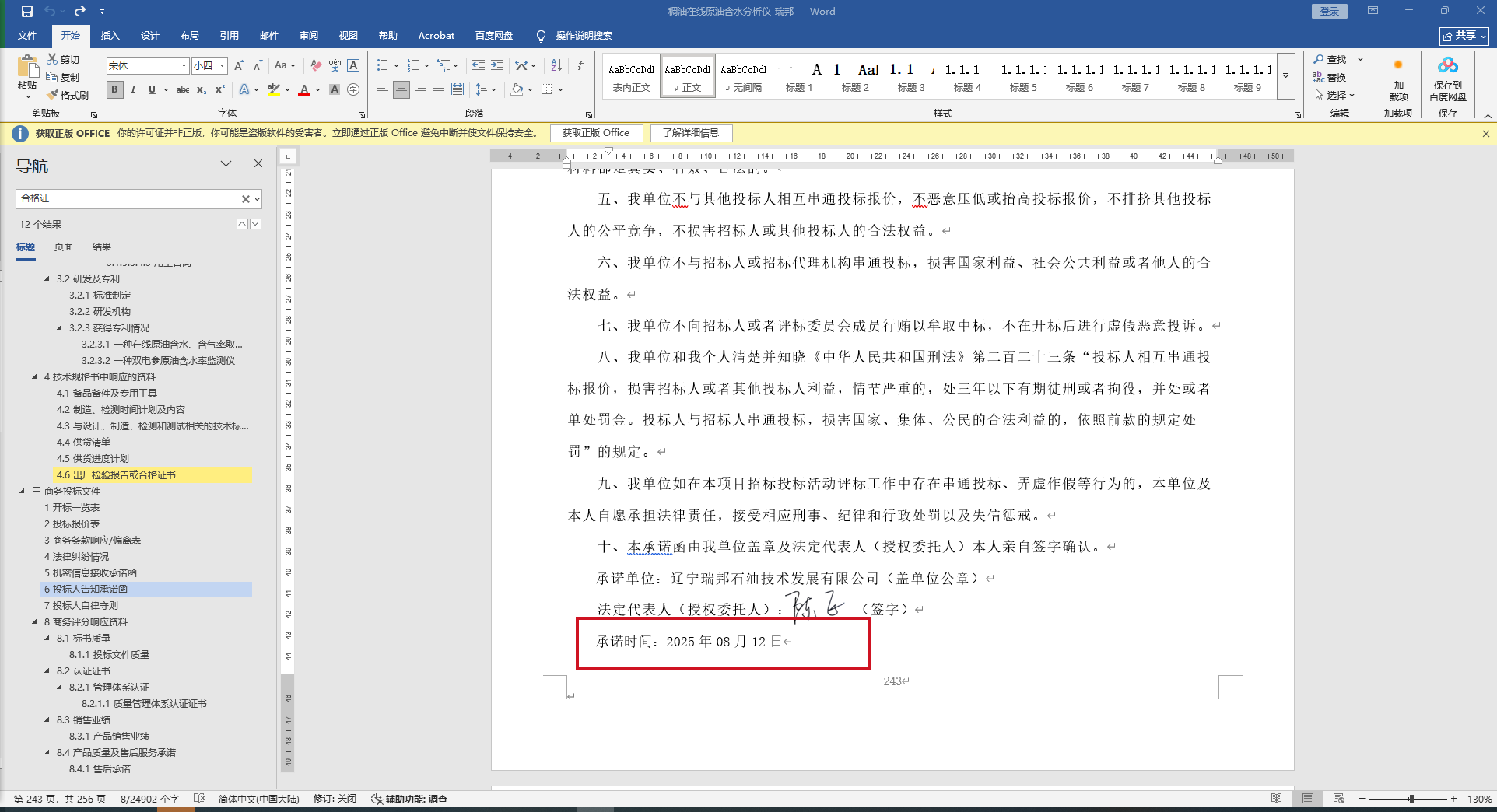Collapse the '8.2 认证证书' tree node
The image size is (1497, 812).
[x=47, y=671]
